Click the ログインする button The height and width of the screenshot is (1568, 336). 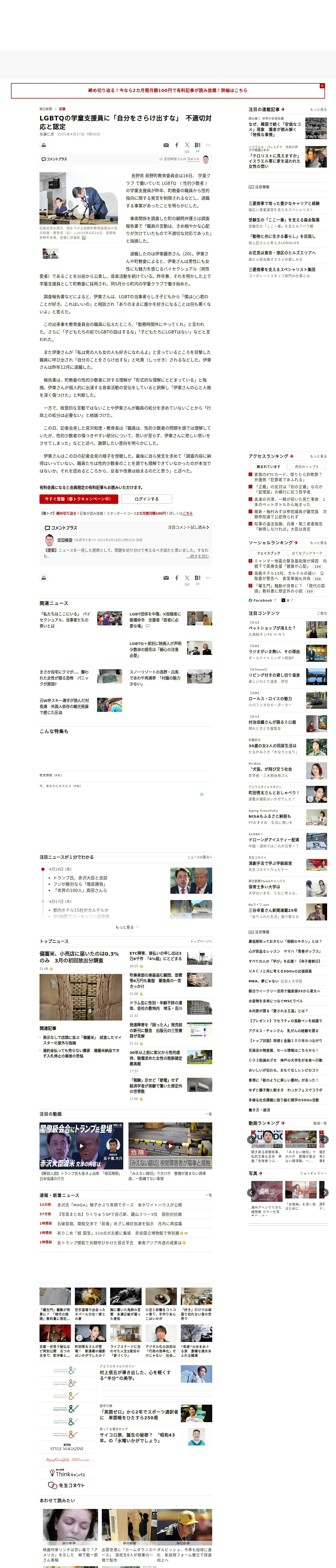(146, 499)
